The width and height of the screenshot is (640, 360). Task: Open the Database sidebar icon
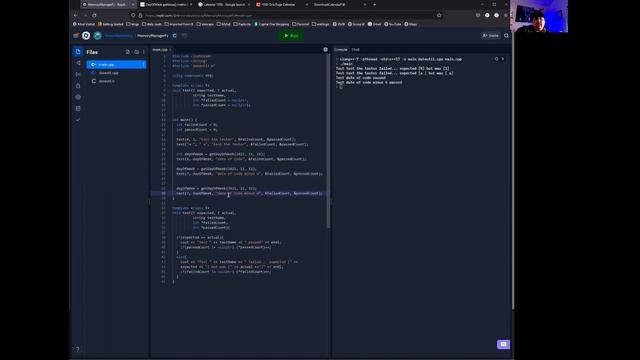(x=78, y=109)
